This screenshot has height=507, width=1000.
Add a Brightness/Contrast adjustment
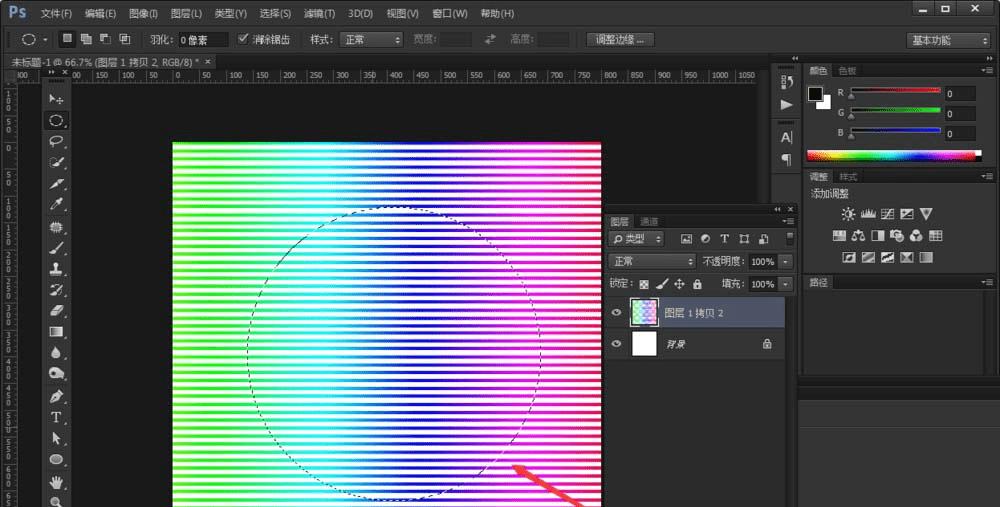coord(848,214)
